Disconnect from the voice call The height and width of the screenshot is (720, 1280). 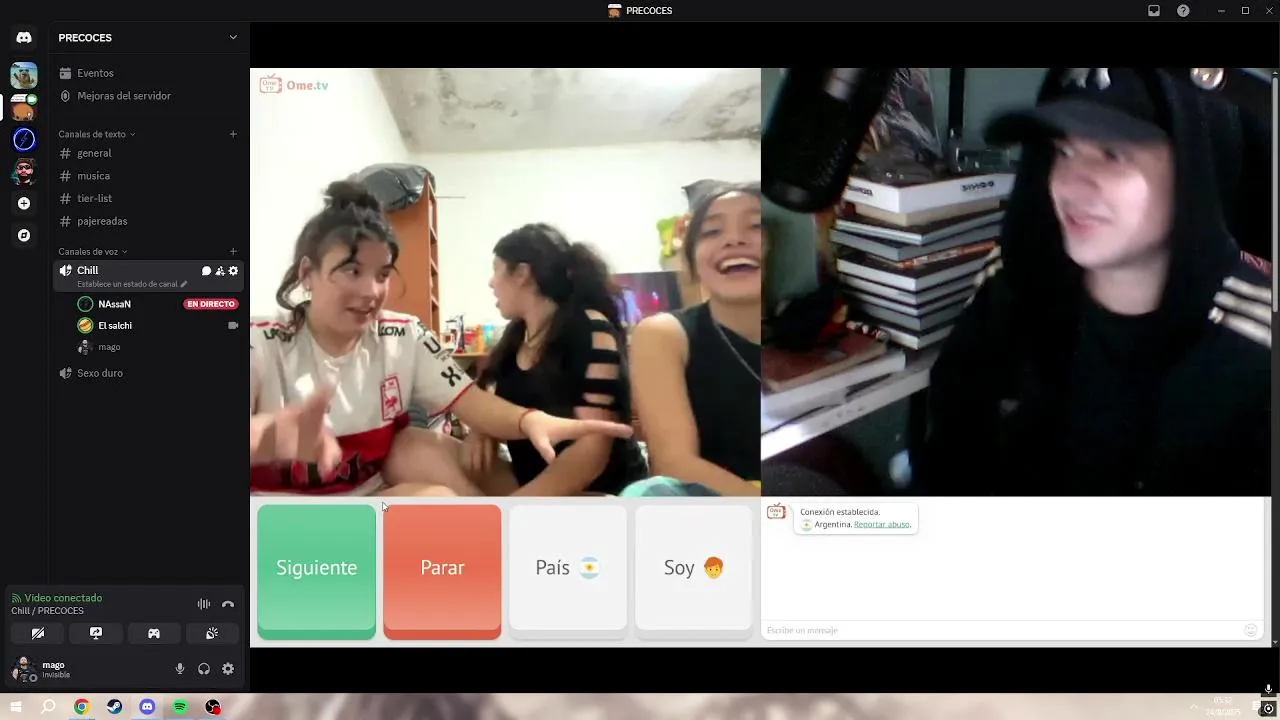[x=228, y=604]
